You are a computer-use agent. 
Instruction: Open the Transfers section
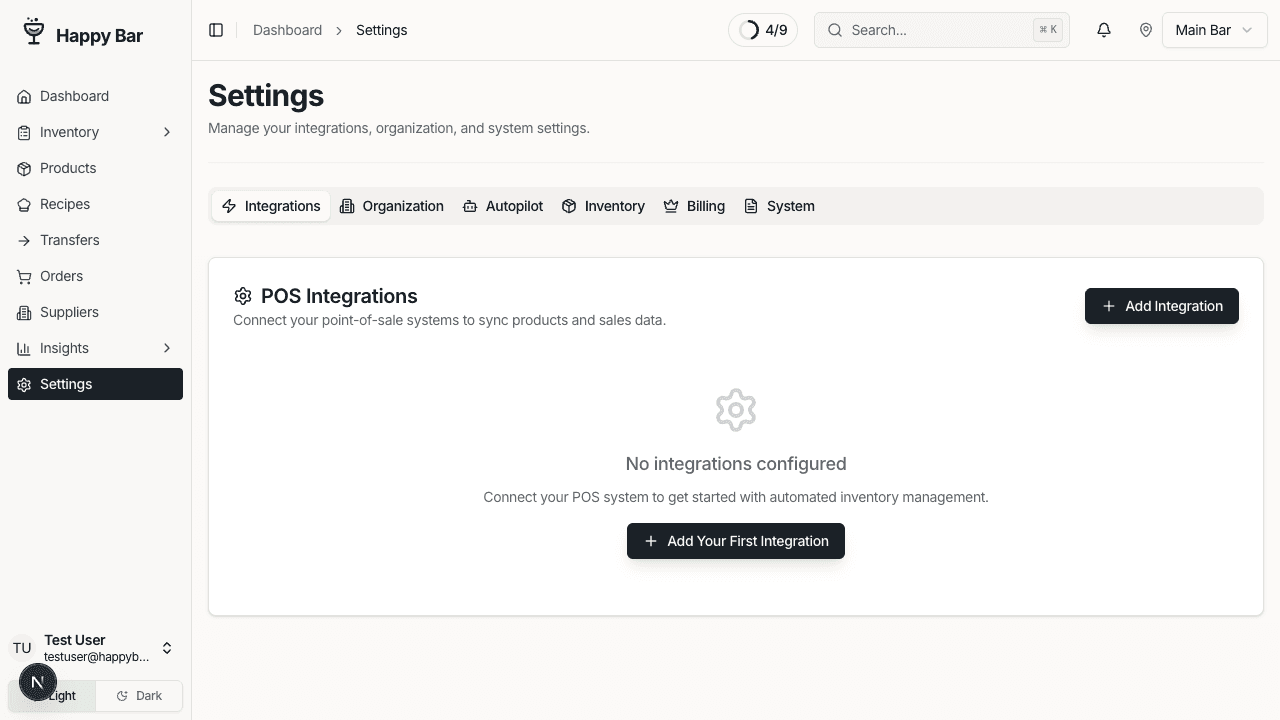(x=69, y=240)
